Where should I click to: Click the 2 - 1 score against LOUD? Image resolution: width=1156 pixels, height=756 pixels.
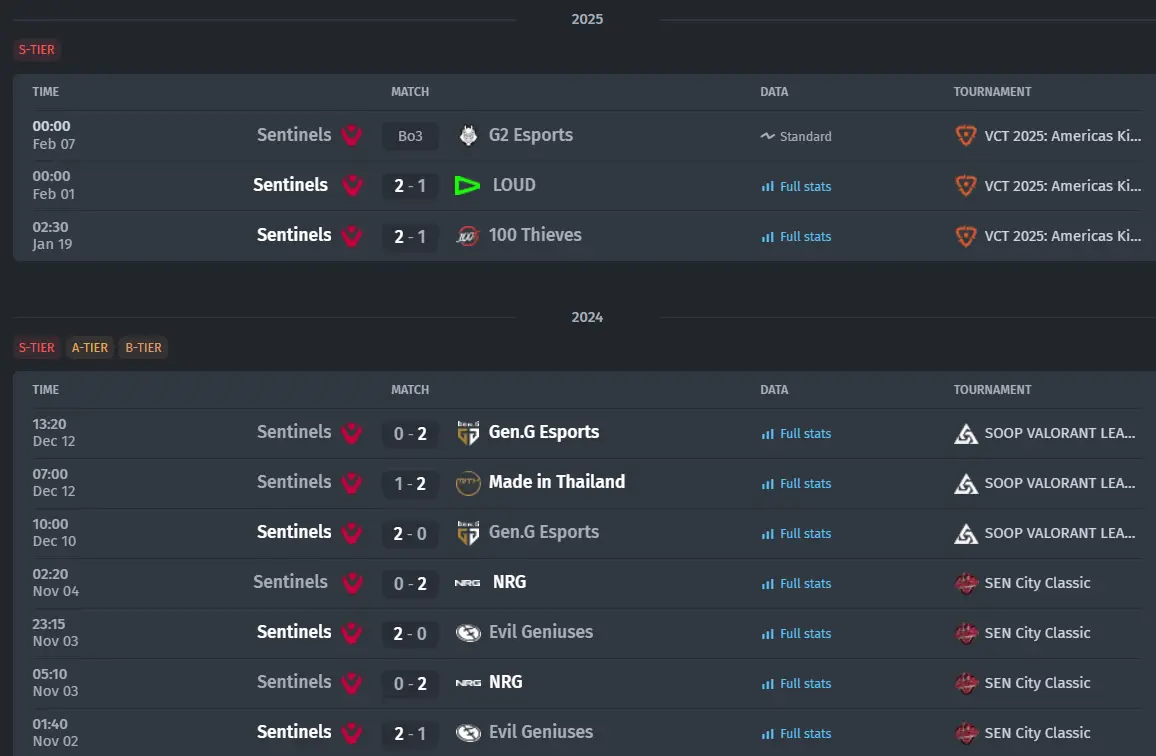410,186
